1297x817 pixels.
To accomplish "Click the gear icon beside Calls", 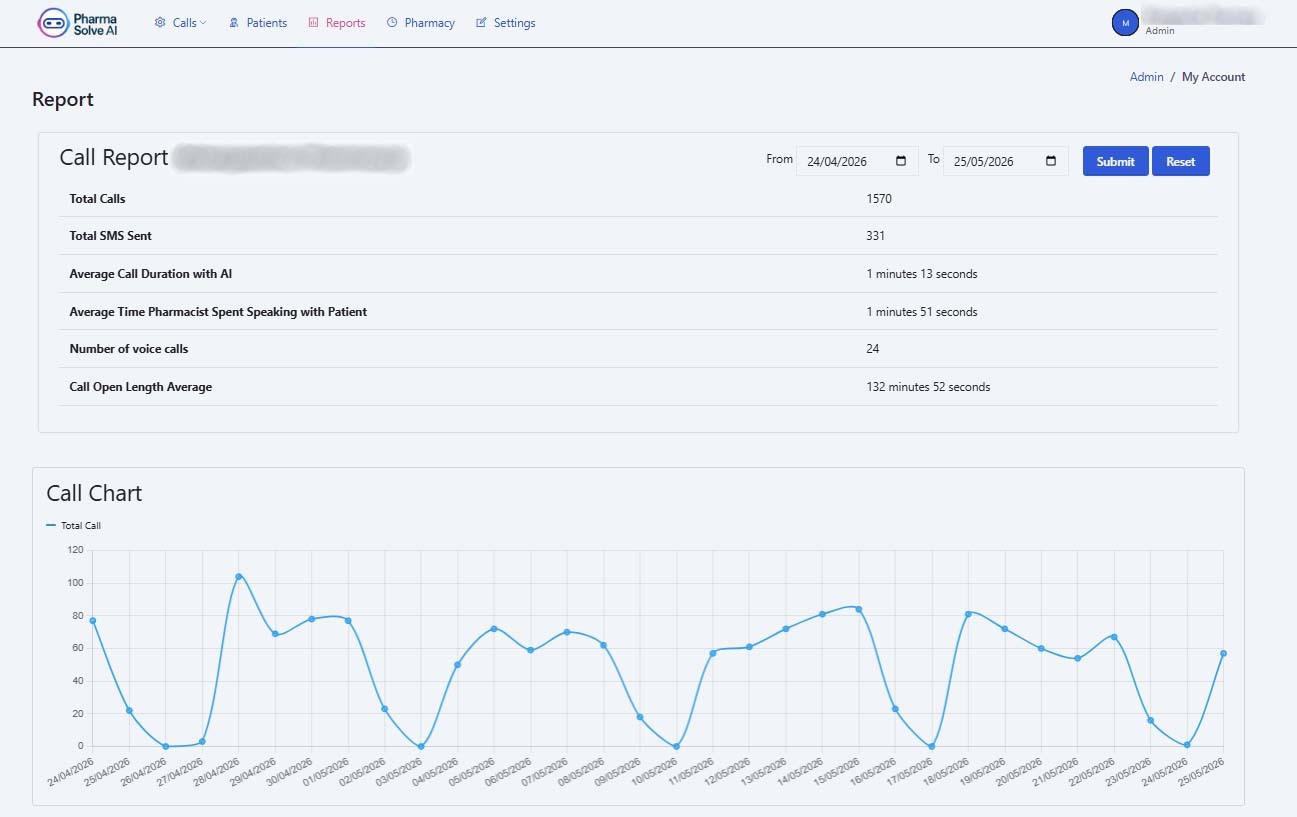I will [x=160, y=23].
